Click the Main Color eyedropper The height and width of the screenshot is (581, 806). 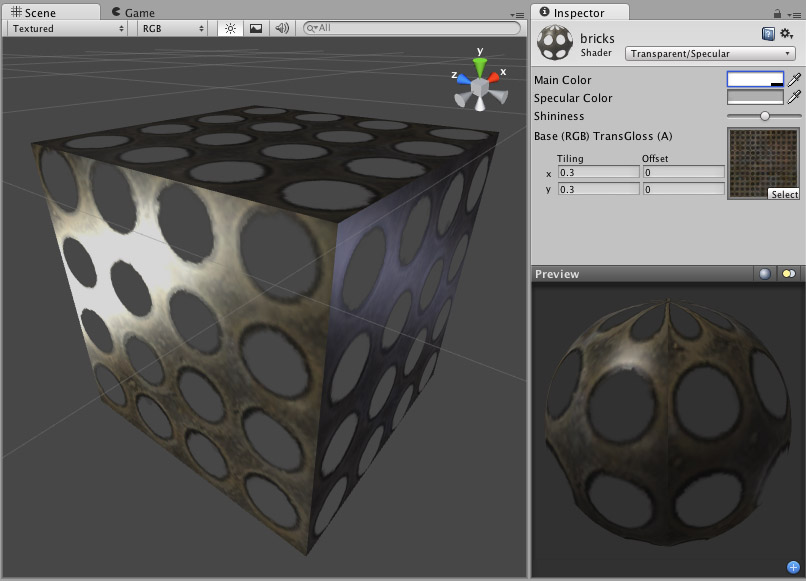793,80
